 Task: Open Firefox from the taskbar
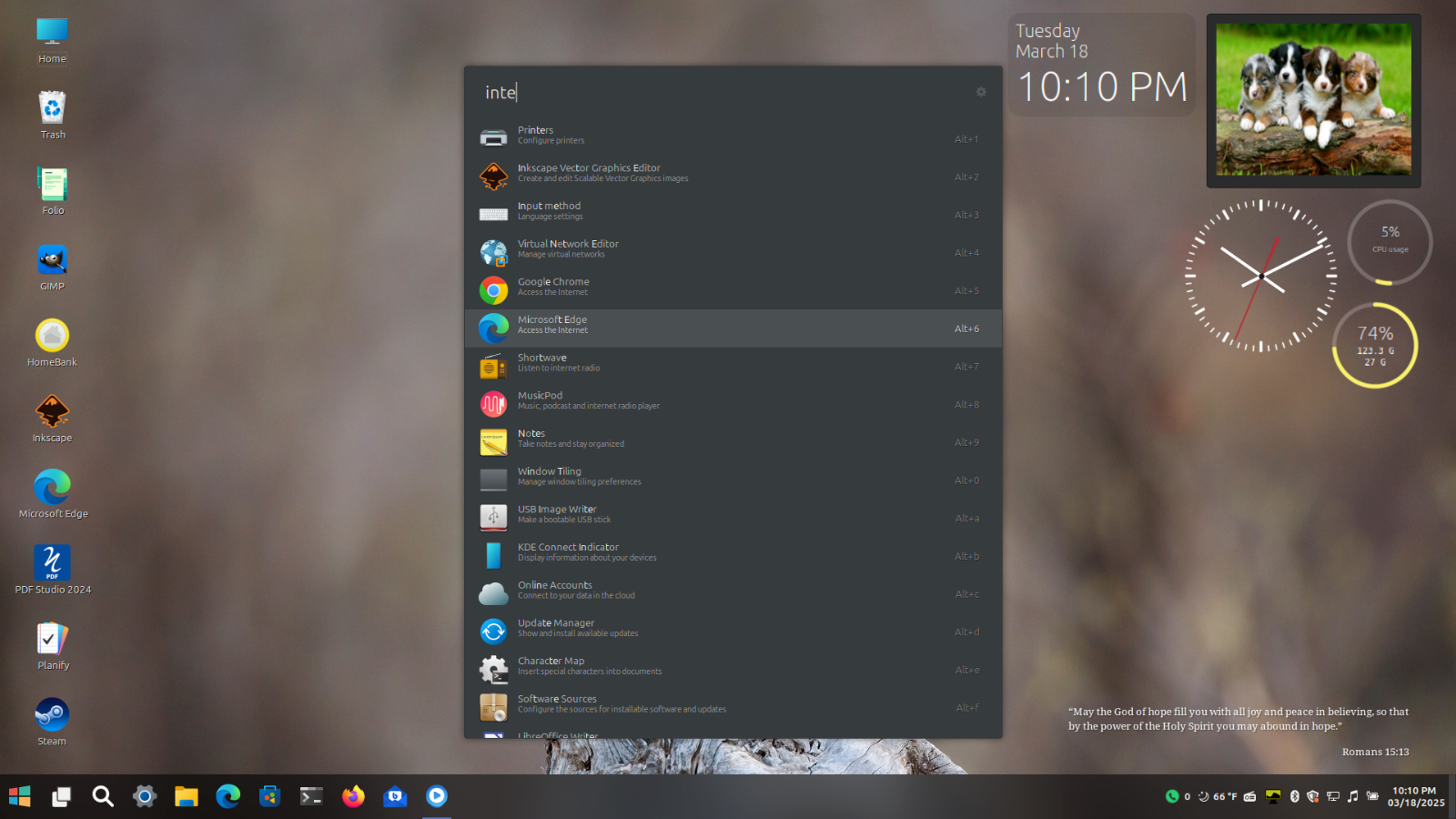coord(353,796)
